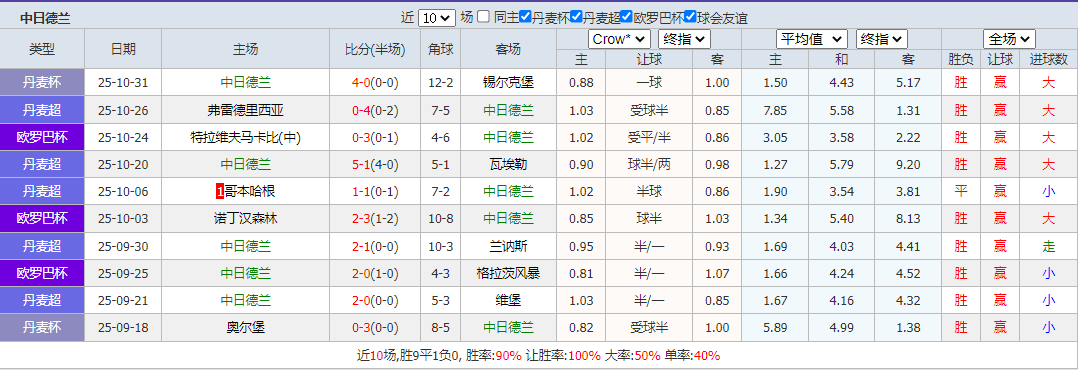
Task: Open team link 瓦埃勒
Action: coord(509,164)
